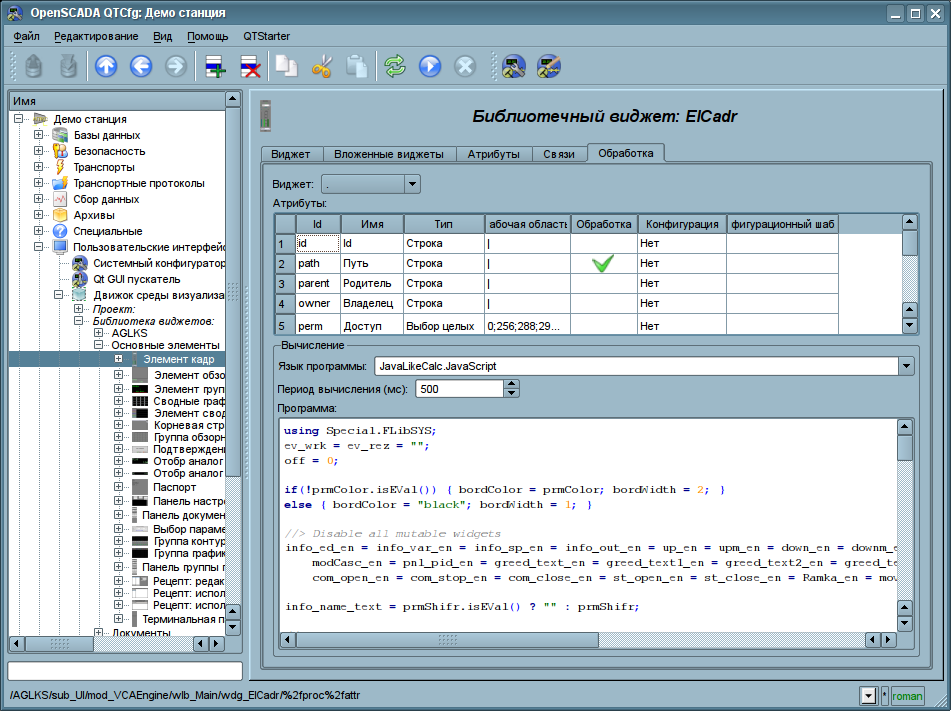Enable Обработка for the owner attribute row
Screen dimensions: 951x711
(603, 303)
